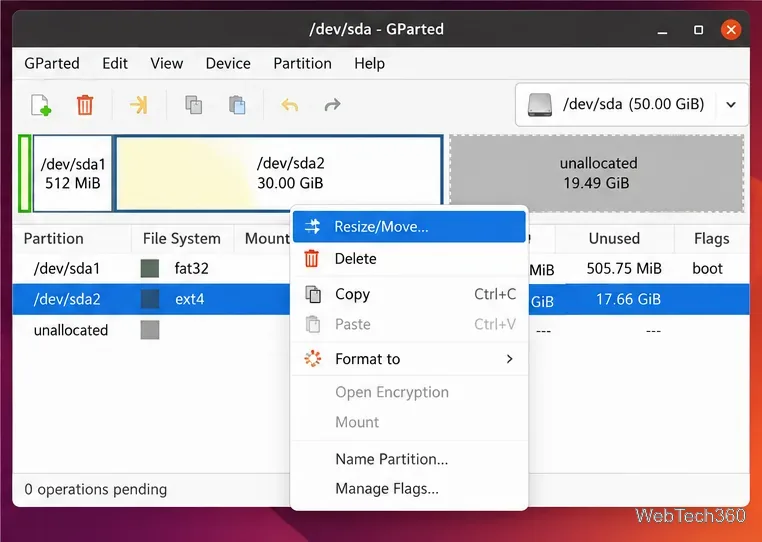Click the yellow Resize/Move arrow toolbar icon
Image resolution: width=762 pixels, height=542 pixels.
[x=139, y=105]
